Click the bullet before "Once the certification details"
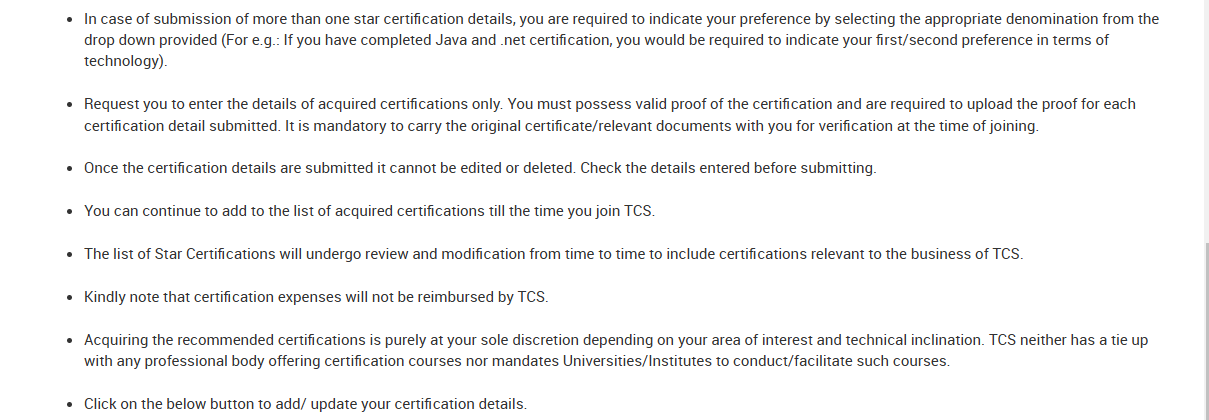Viewport: 1209px width, 420px height. (69, 169)
